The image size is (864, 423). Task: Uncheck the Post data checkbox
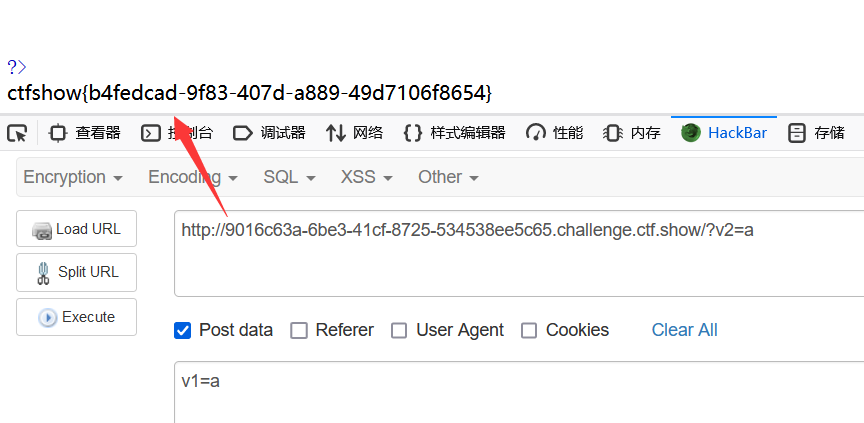click(x=182, y=330)
